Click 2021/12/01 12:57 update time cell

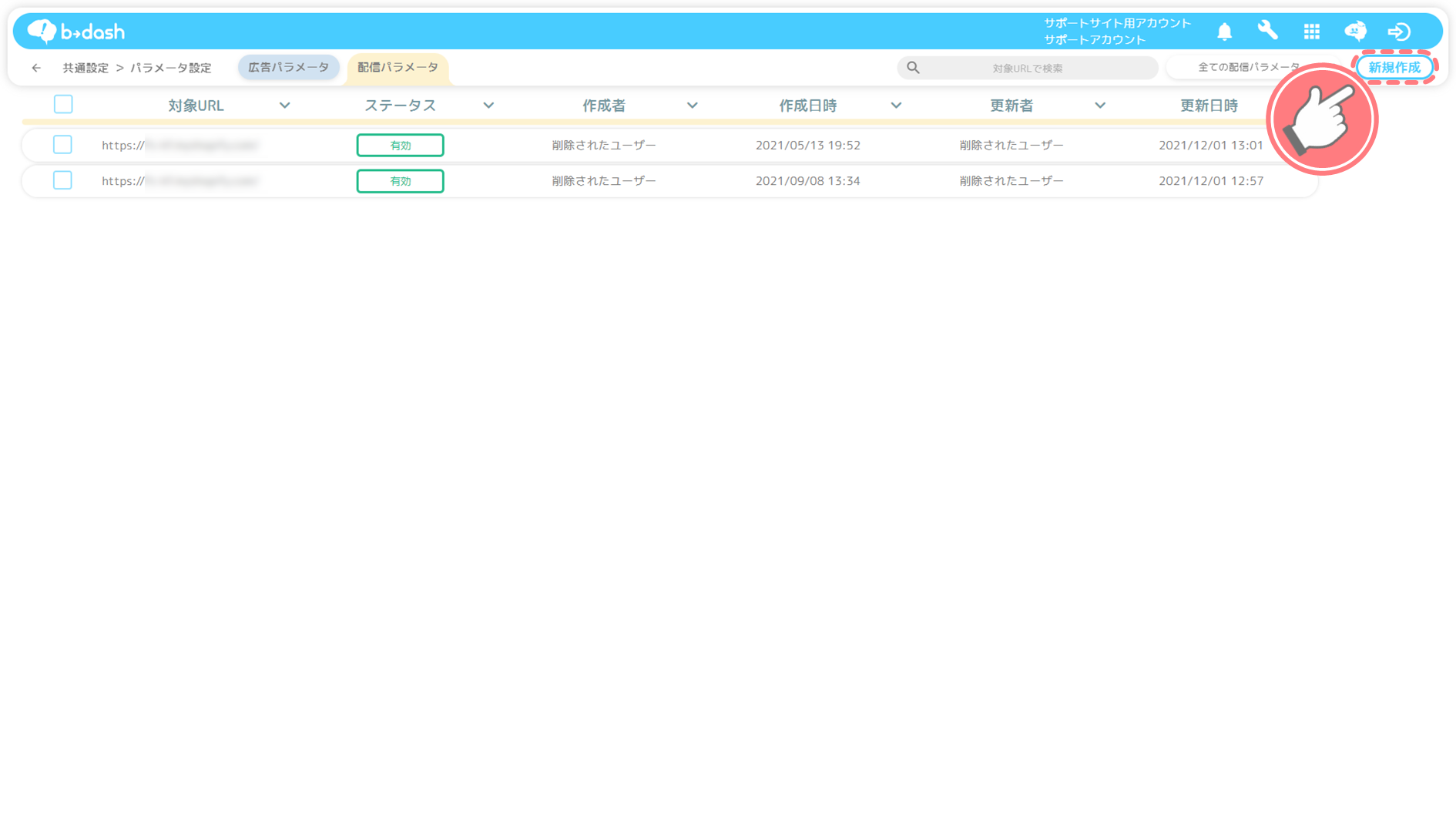(1211, 181)
